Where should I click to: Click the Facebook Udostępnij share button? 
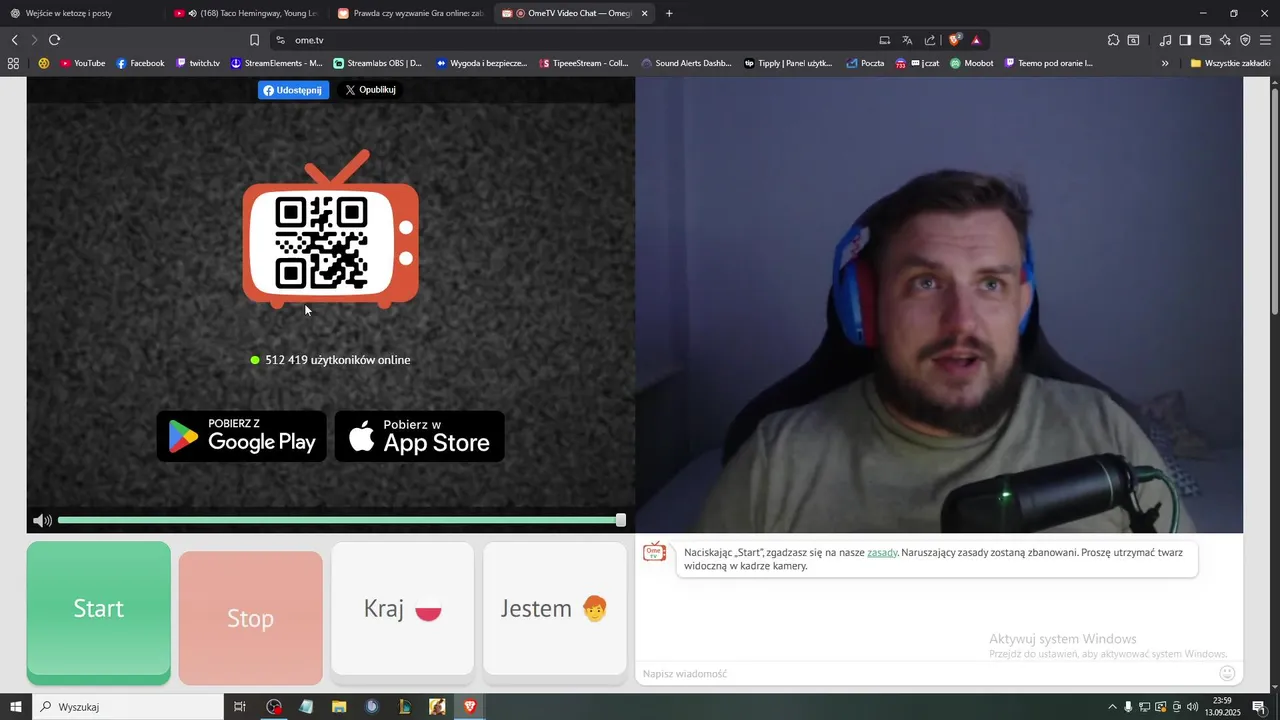(293, 90)
